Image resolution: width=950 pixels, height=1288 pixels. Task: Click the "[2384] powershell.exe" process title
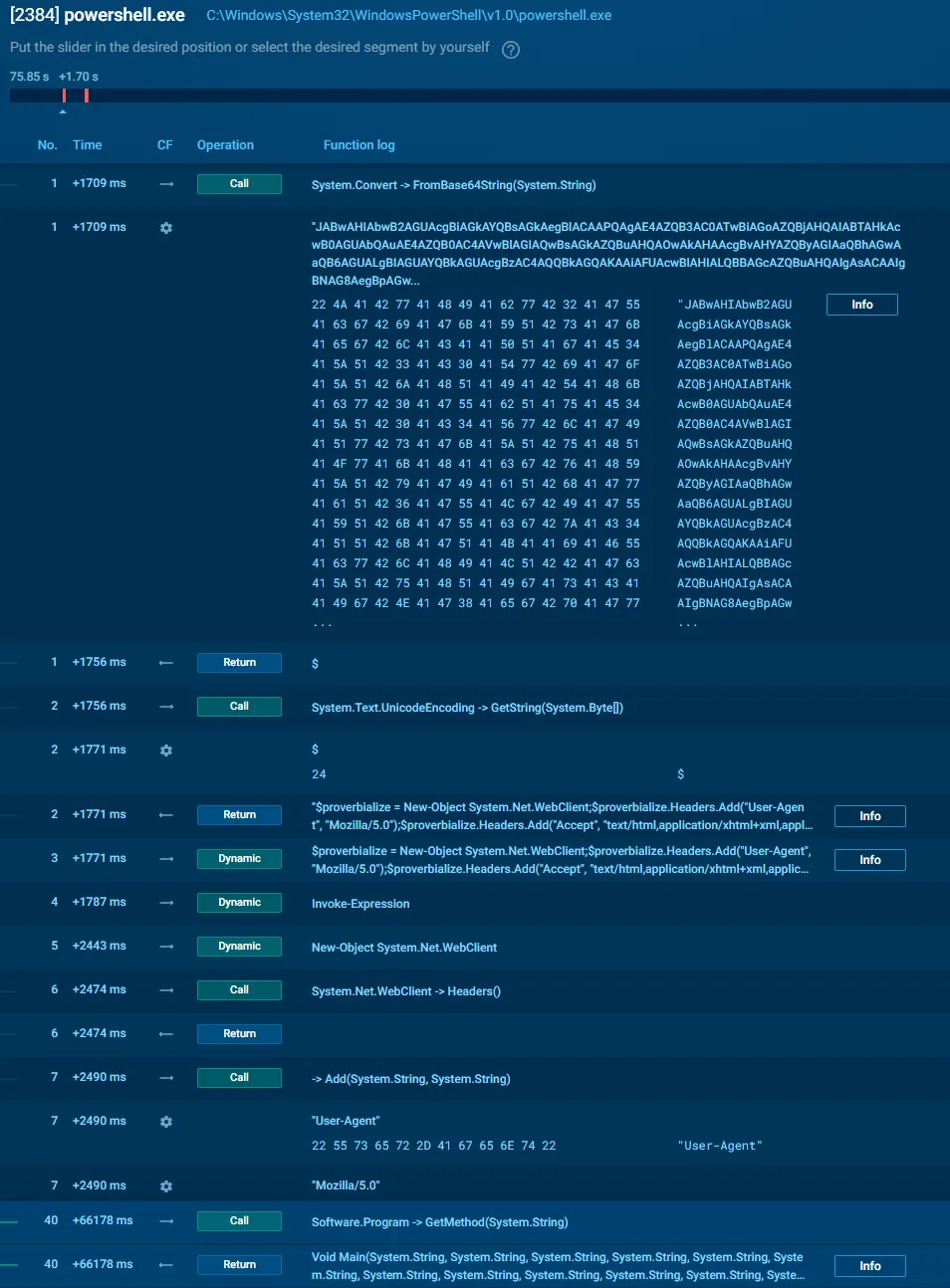point(98,15)
